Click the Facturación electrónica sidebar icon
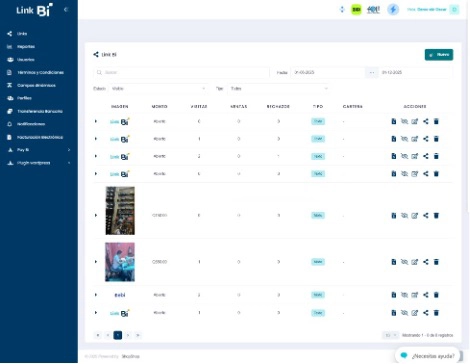The image size is (470, 364). pos(10,137)
